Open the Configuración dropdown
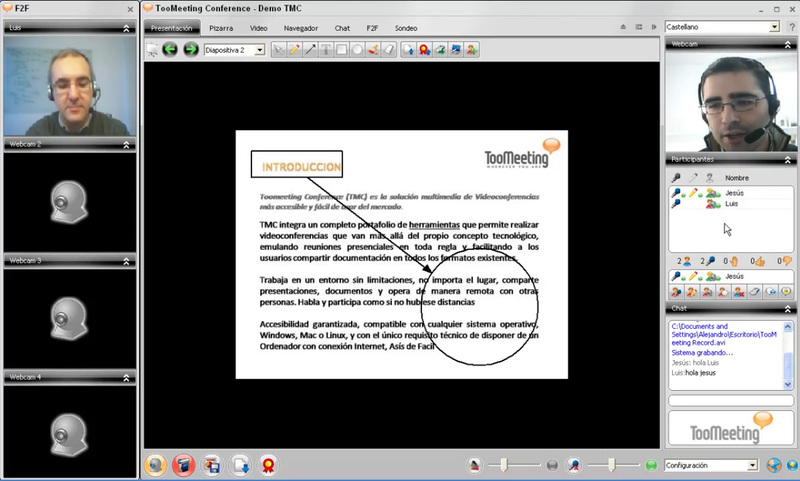The width and height of the screenshot is (800, 481). tap(753, 465)
